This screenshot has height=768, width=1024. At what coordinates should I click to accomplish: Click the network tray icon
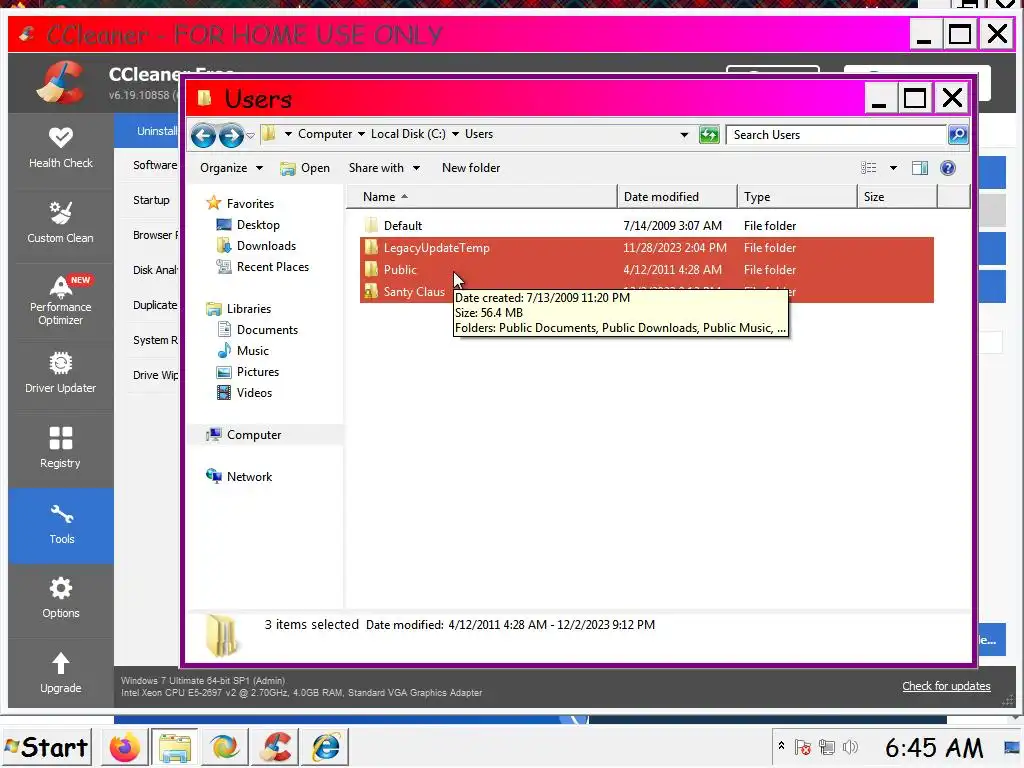coord(827,747)
